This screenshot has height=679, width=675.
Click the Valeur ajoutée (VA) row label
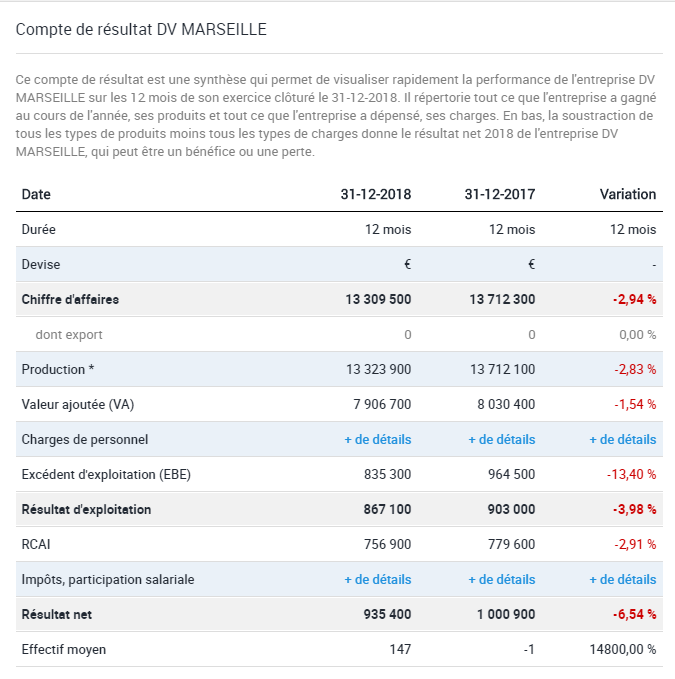click(78, 404)
